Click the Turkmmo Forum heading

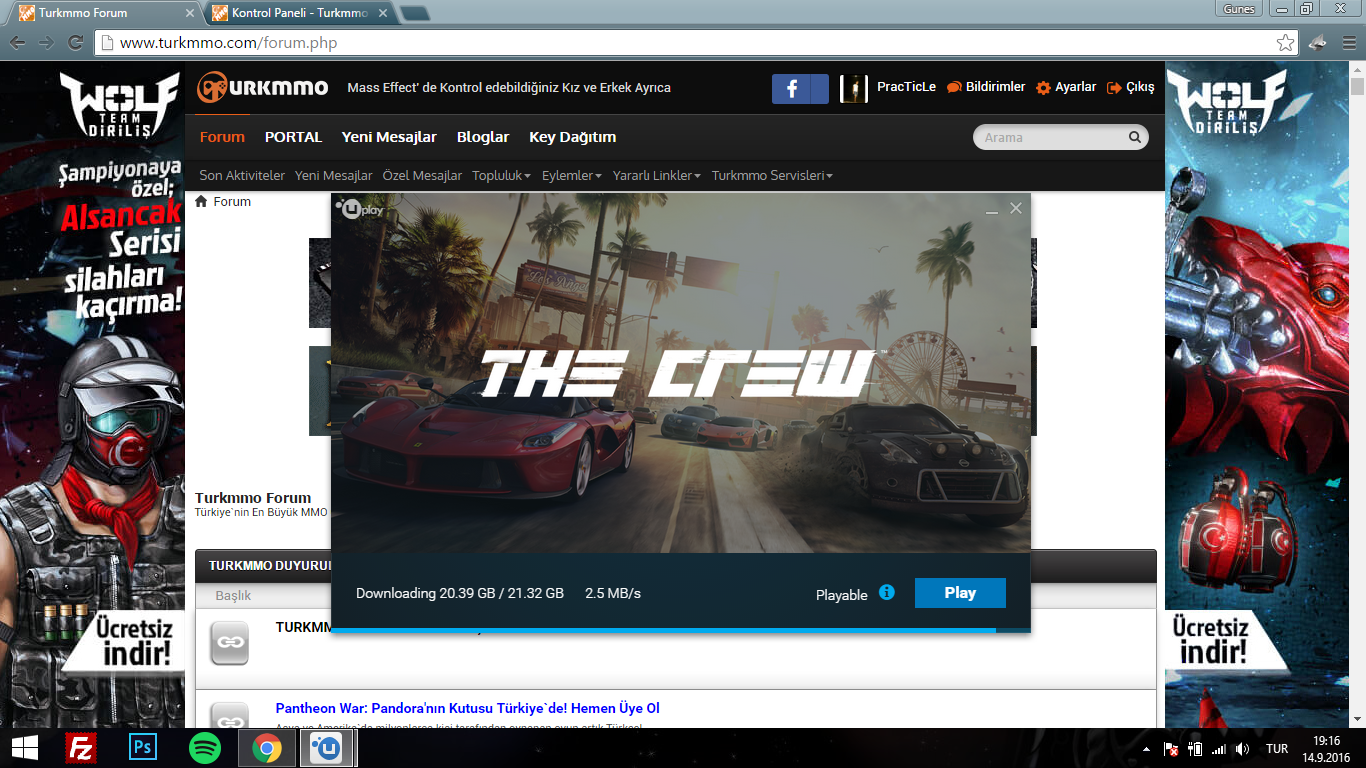pos(253,498)
